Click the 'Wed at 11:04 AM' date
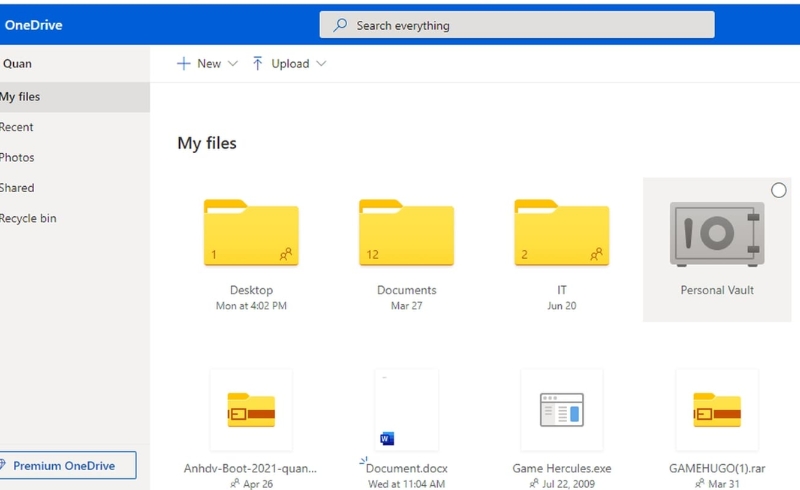The image size is (800, 490). click(x=407, y=483)
